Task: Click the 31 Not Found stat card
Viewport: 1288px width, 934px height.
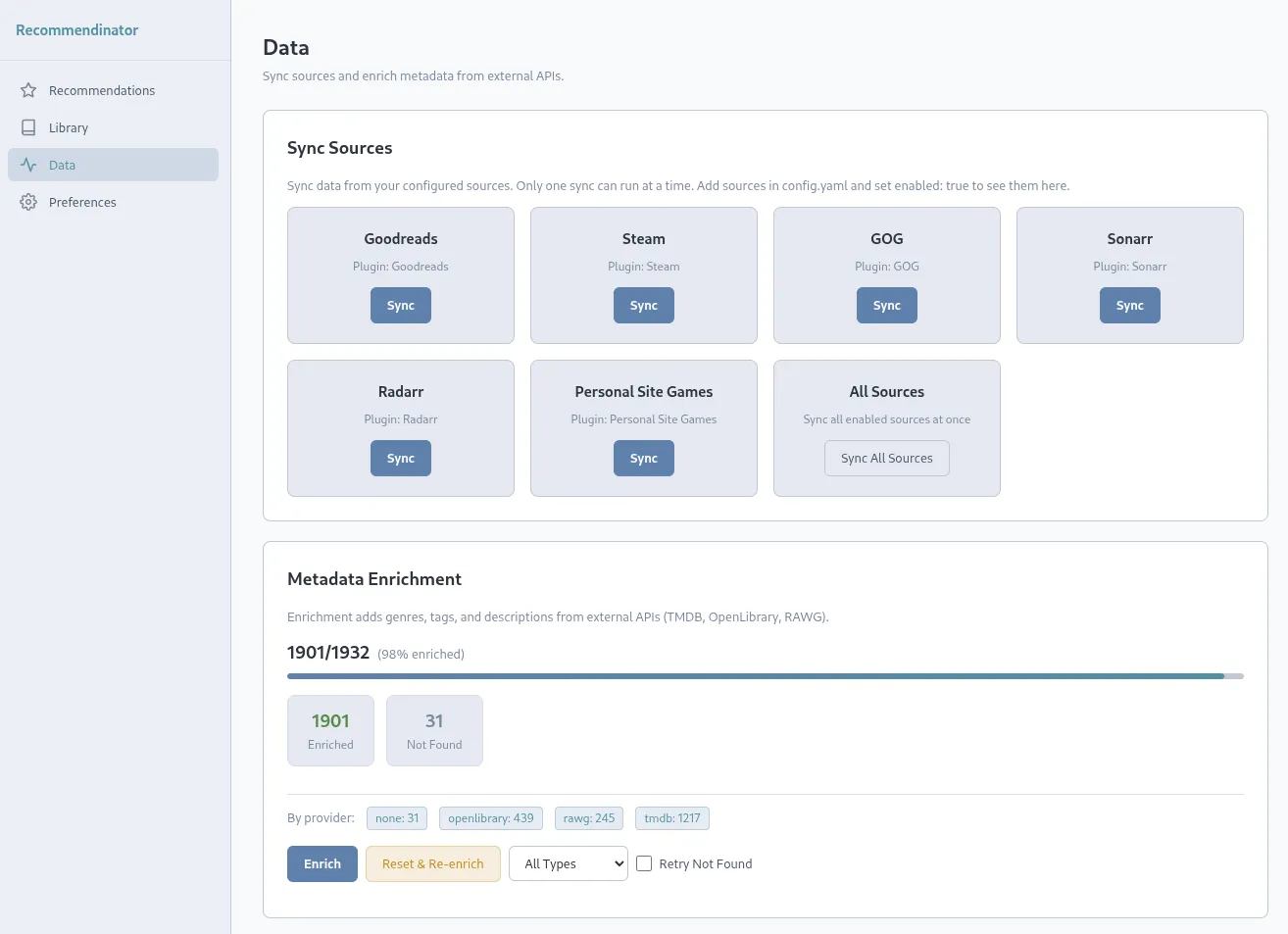Action: [434, 730]
